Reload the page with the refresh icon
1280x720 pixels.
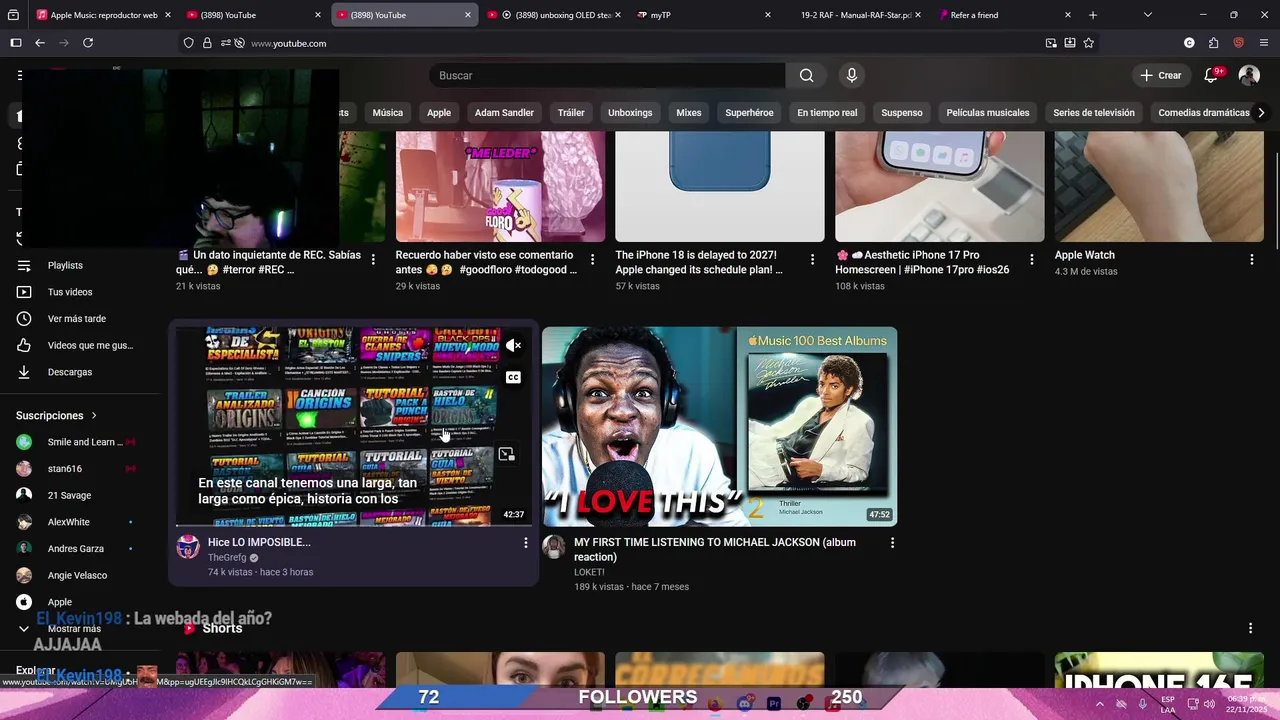[88, 43]
